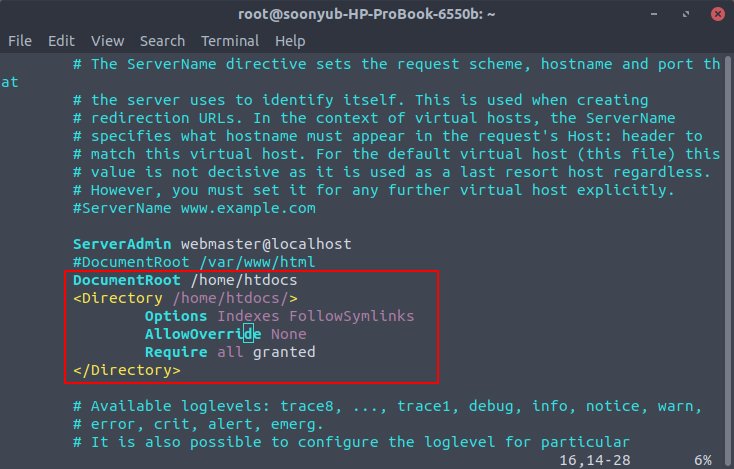Click the window title root@soonyub-HP-ProBook-6550b
The width and height of the screenshot is (734, 469).
coord(367,14)
